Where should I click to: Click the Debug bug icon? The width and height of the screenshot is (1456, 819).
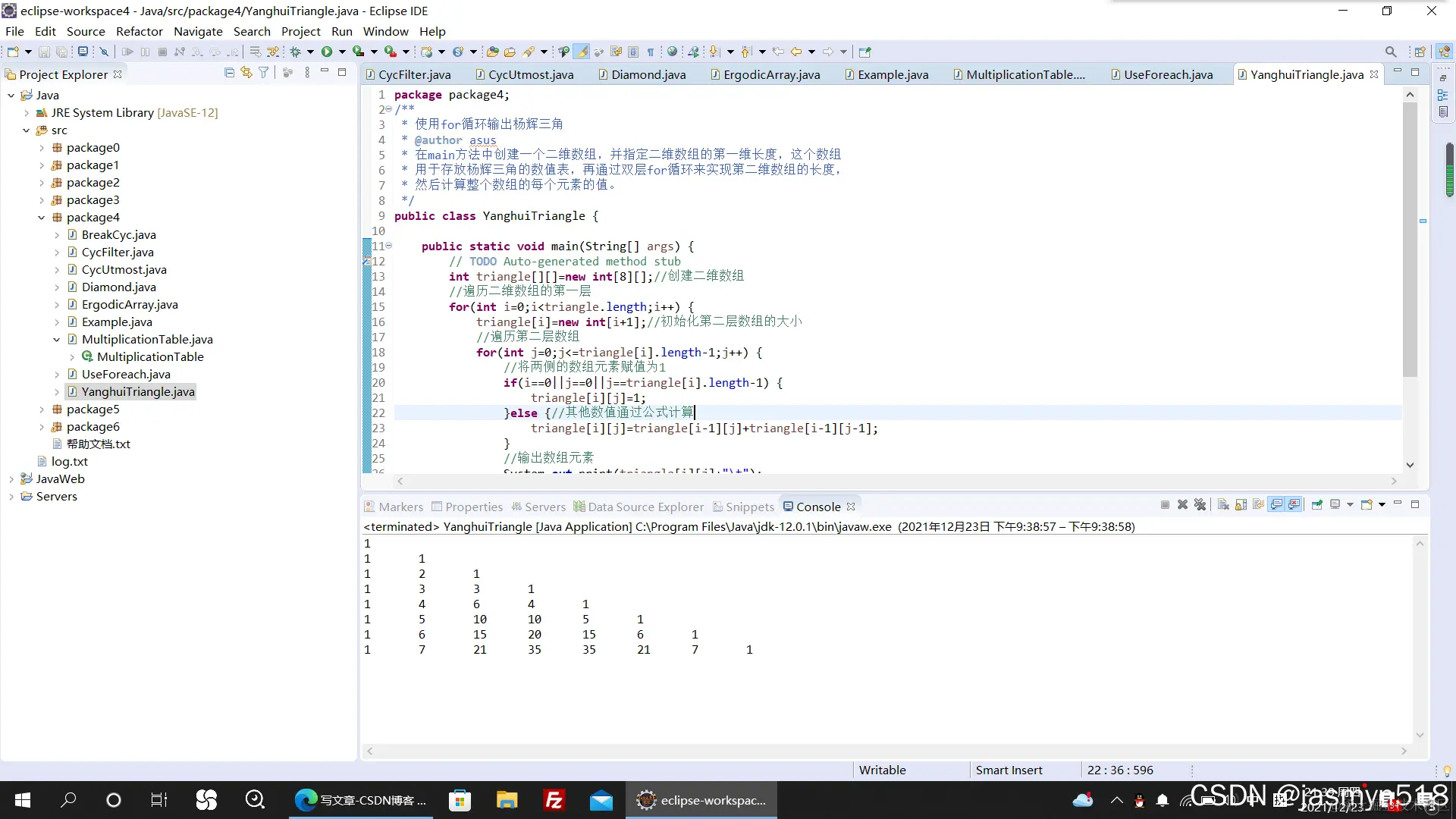(296, 52)
